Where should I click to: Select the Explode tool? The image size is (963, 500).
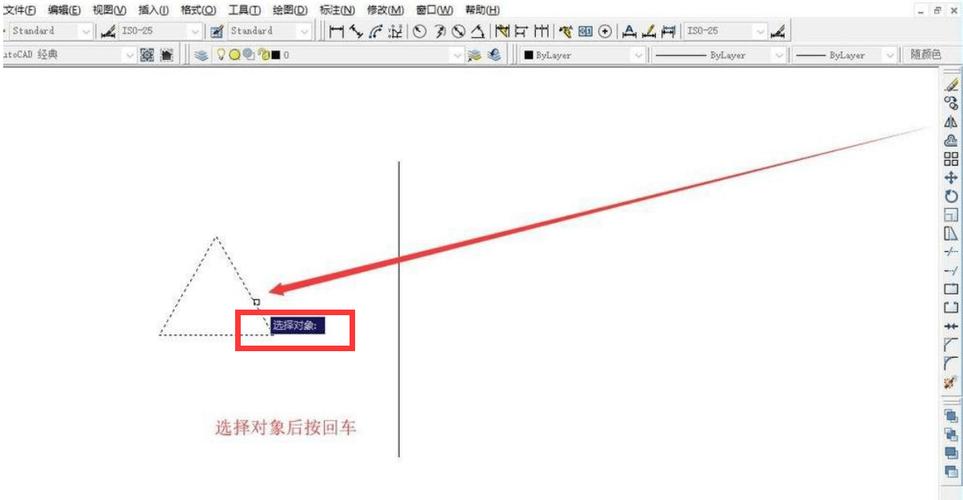951,382
